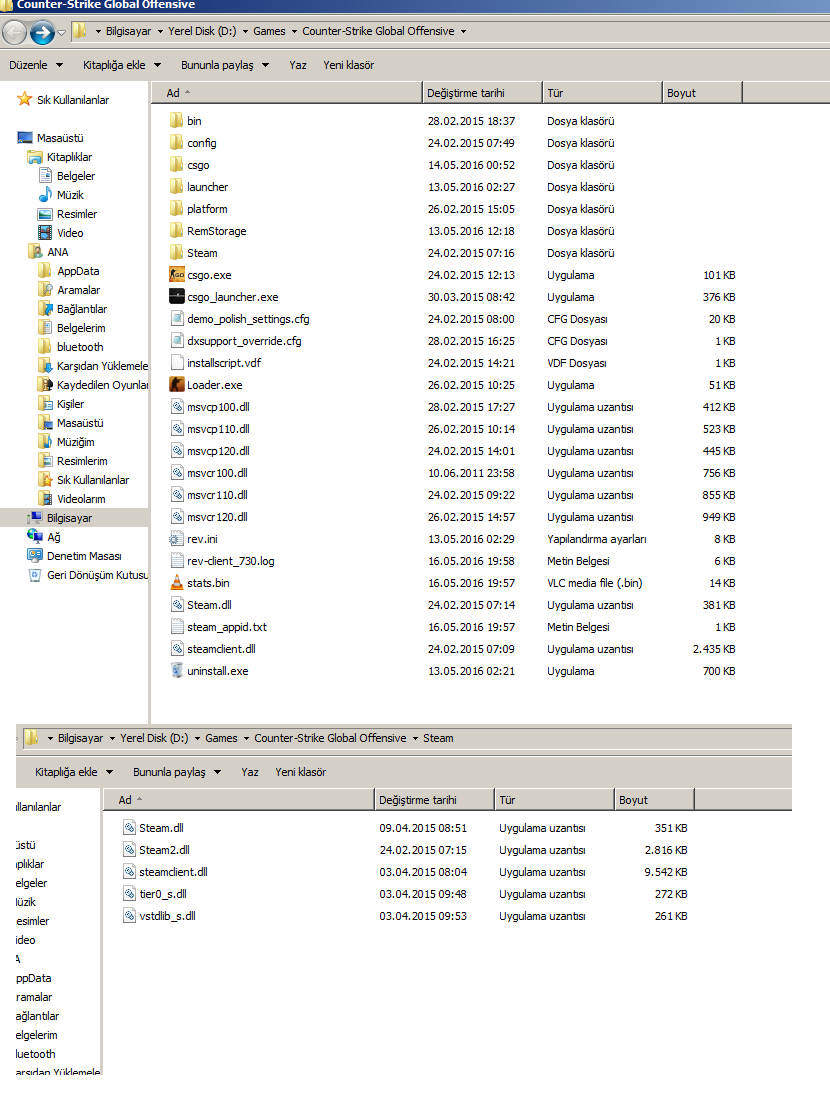
Task: Expand the Yerel Disk (D:) breadcrumb arrow in top address bar
Action: coord(245,31)
